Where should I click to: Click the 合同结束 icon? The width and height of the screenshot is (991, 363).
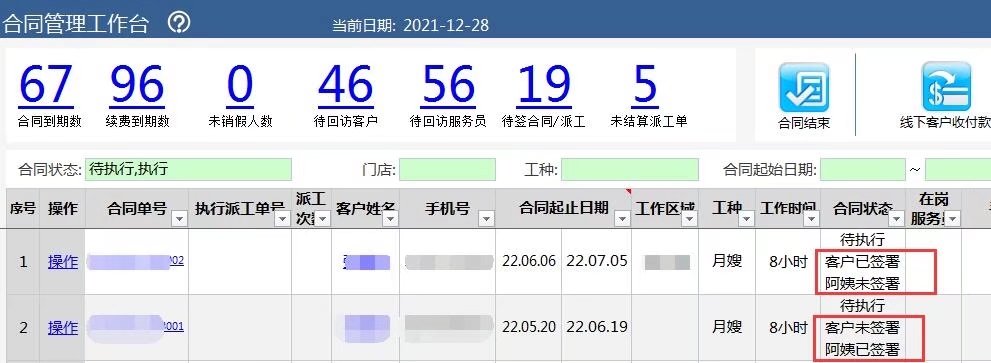pos(804,88)
